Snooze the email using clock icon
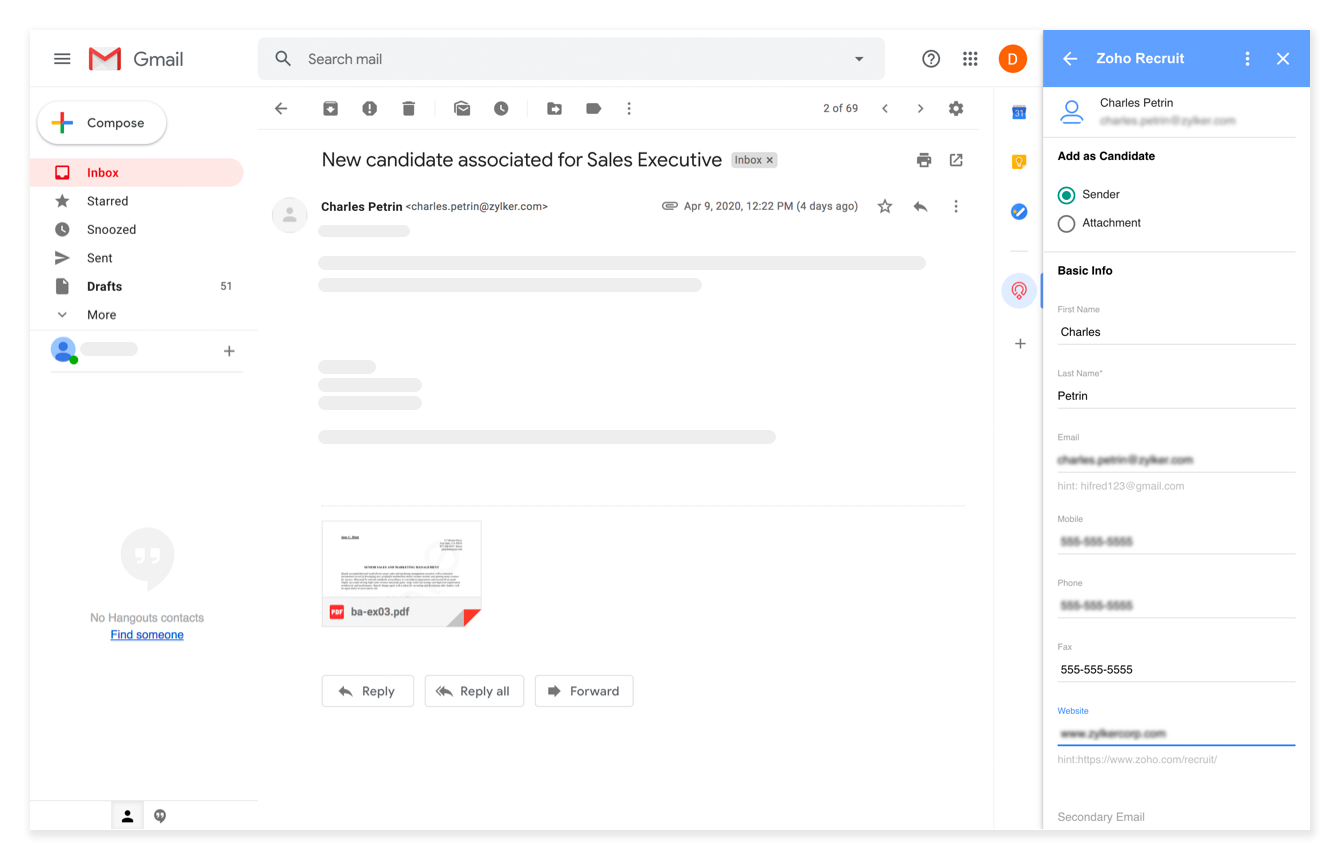The image size is (1340, 860). [x=501, y=109]
